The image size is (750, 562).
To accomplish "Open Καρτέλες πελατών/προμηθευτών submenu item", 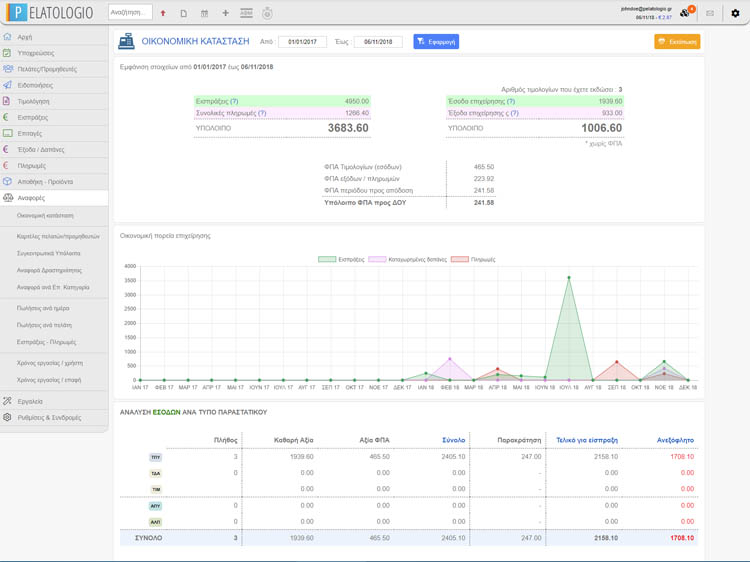I will point(58,236).
